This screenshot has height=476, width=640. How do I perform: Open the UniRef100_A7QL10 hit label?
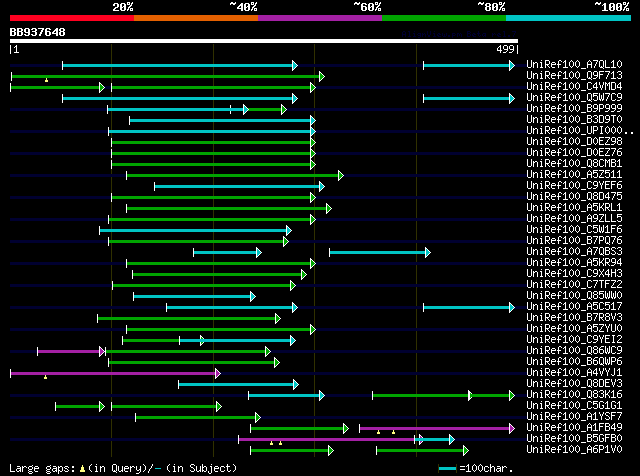click(574, 65)
